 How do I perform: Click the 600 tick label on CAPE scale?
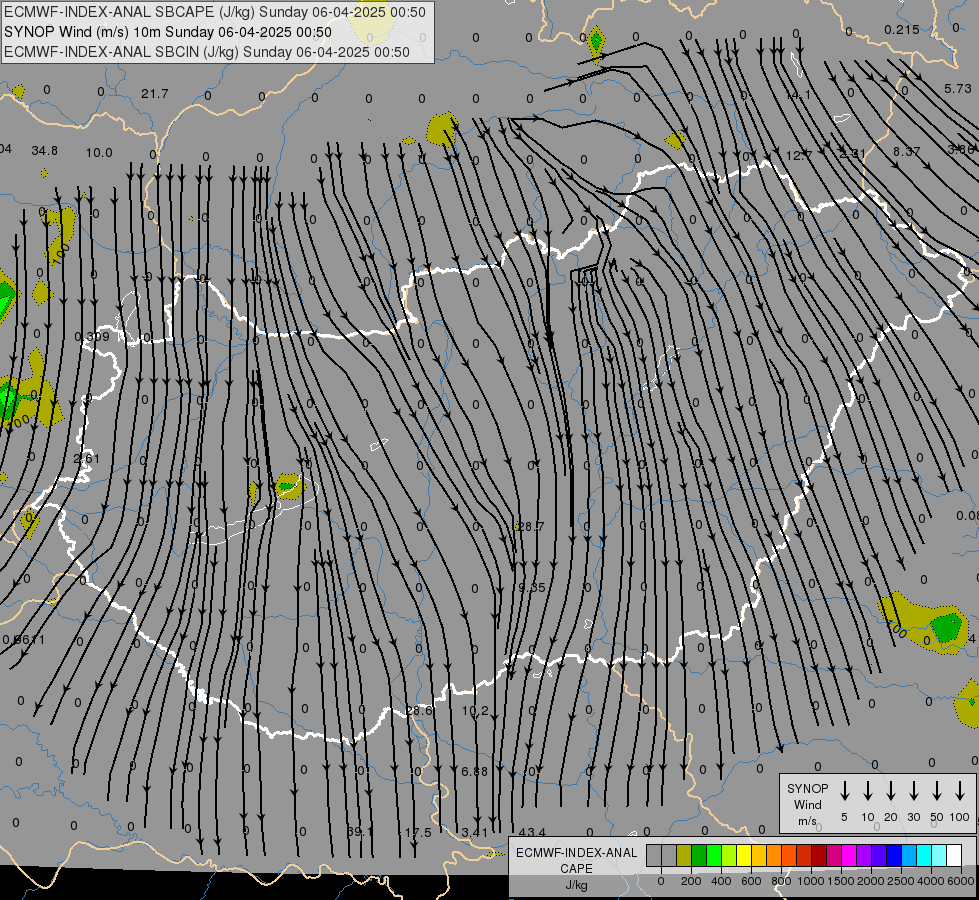751,881
